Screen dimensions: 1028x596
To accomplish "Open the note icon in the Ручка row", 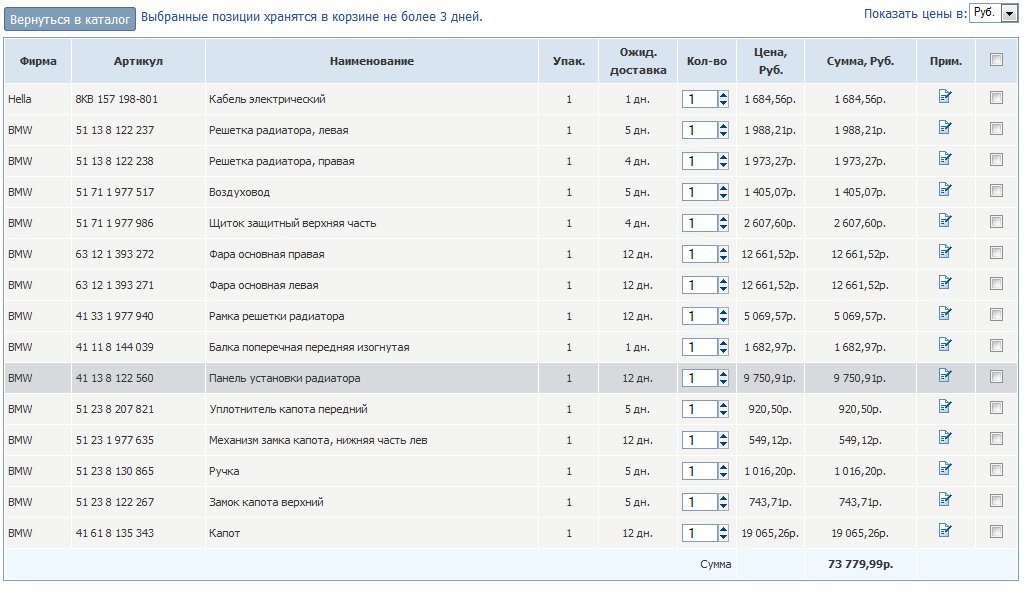I will [x=945, y=469].
